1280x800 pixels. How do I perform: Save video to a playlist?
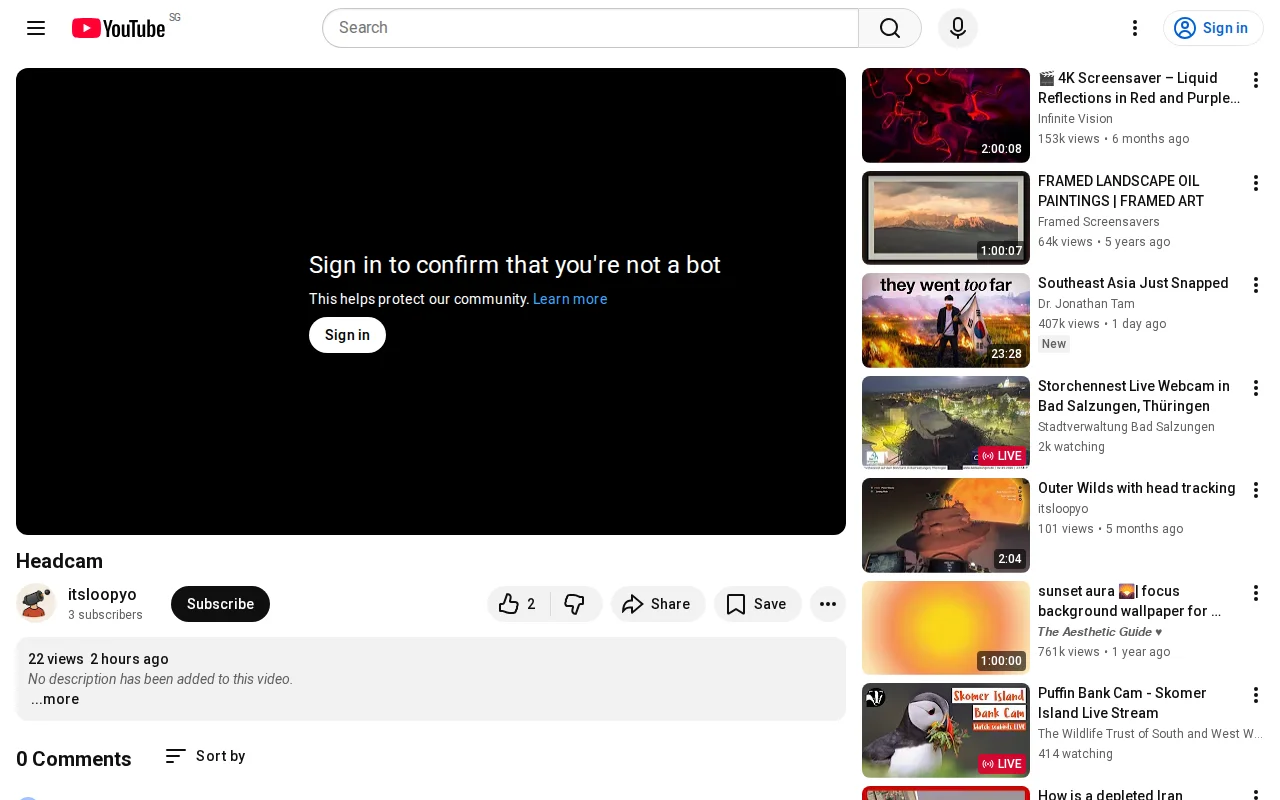click(757, 604)
